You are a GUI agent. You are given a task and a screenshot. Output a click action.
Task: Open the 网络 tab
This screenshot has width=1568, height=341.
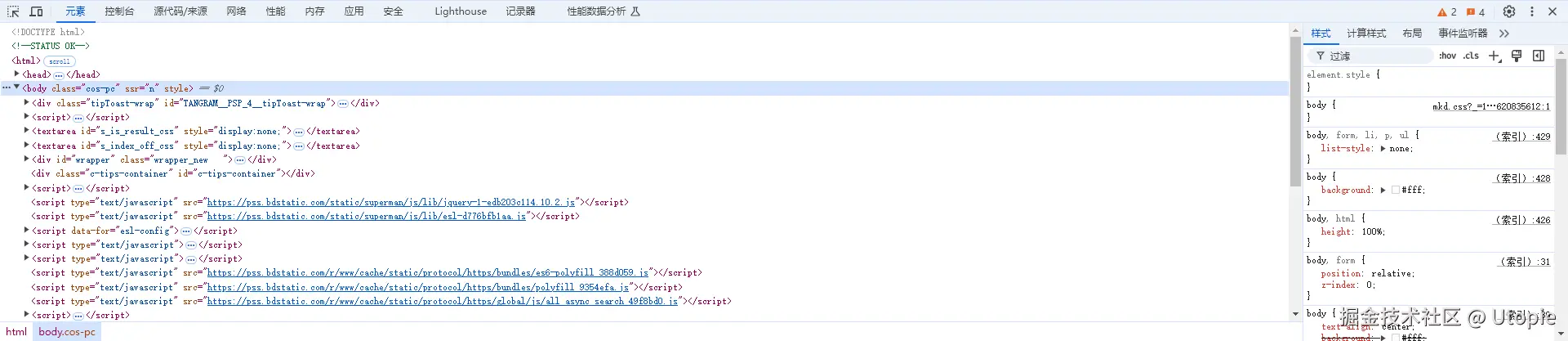[x=237, y=11]
